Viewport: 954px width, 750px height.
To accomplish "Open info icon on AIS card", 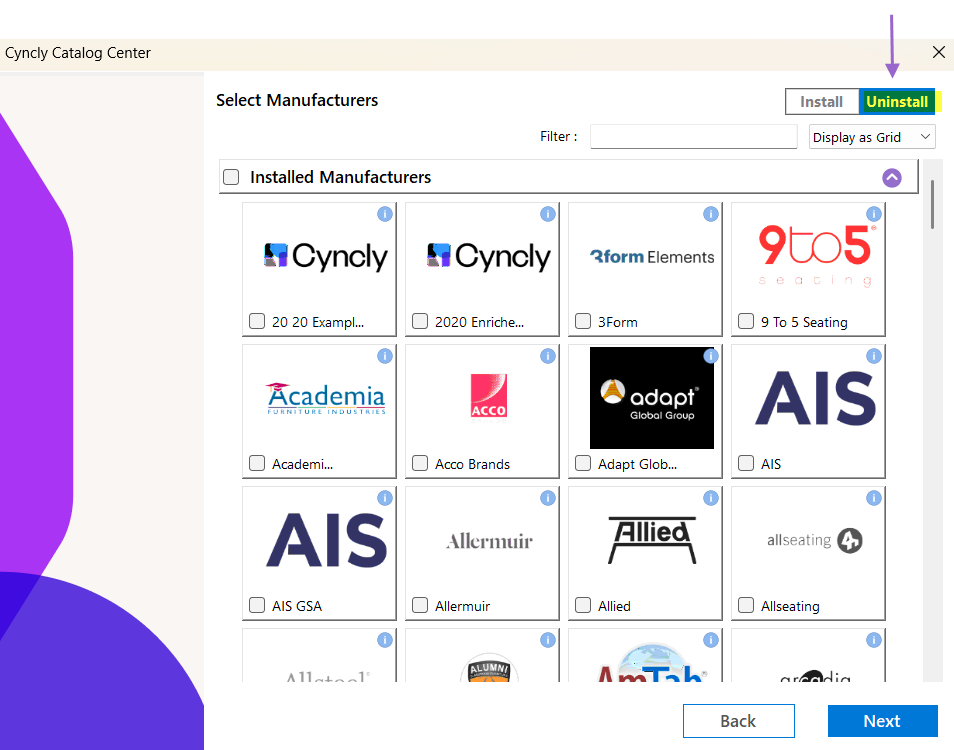I will tap(874, 356).
